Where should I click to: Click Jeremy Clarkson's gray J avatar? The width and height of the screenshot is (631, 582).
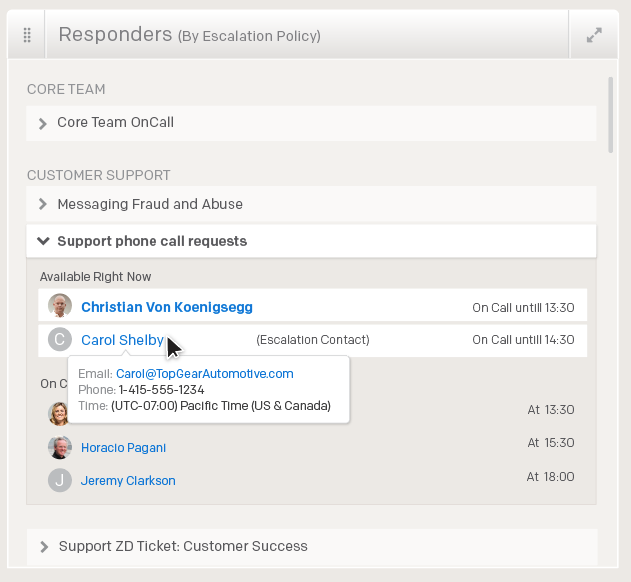[x=60, y=480]
